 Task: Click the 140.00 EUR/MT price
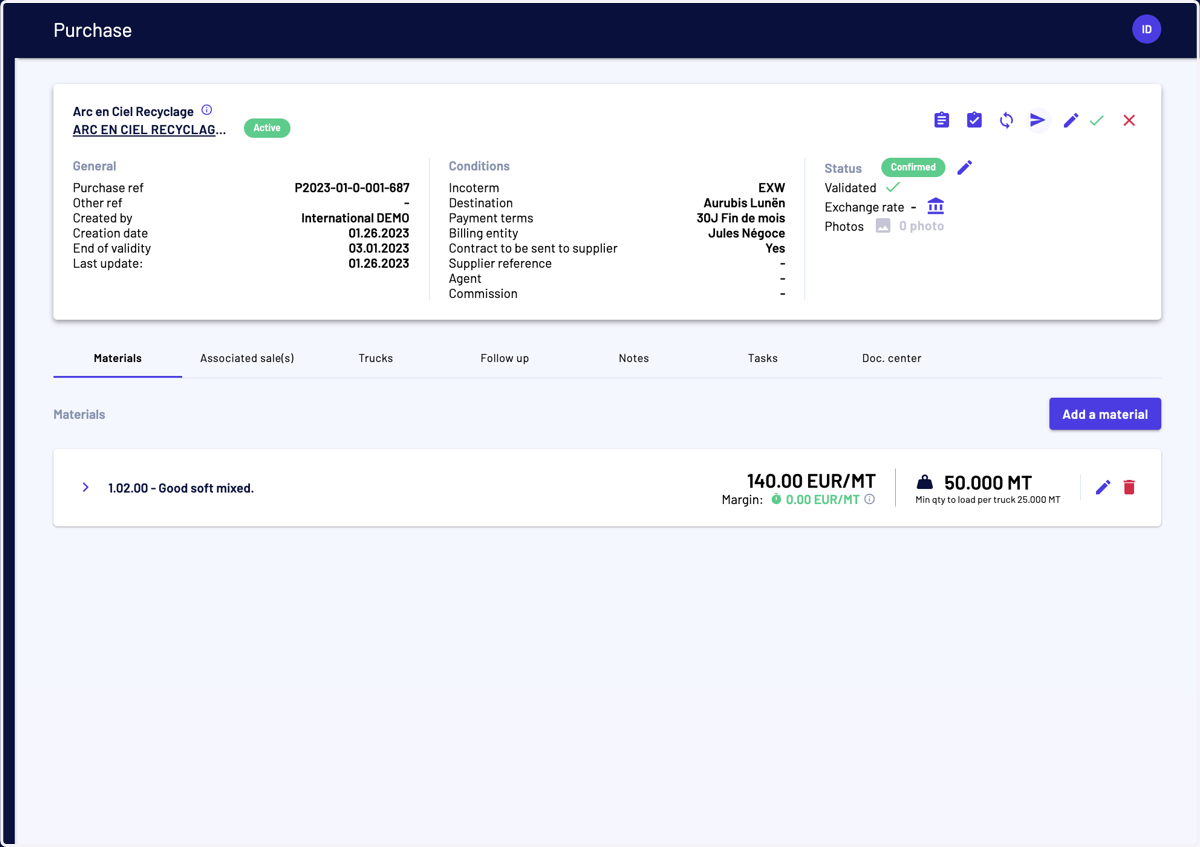pyautogui.click(x=811, y=481)
